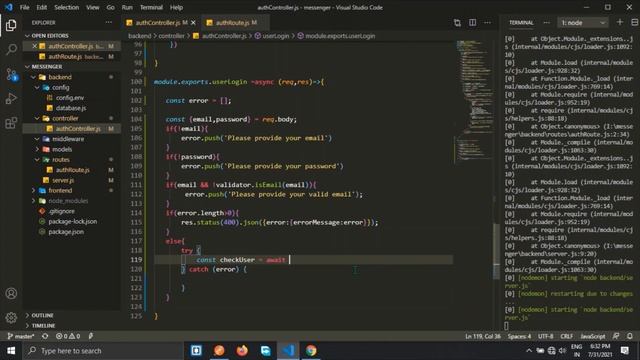Select the TERMINAL panel tab
The image size is (640, 360).
(x=521, y=23)
